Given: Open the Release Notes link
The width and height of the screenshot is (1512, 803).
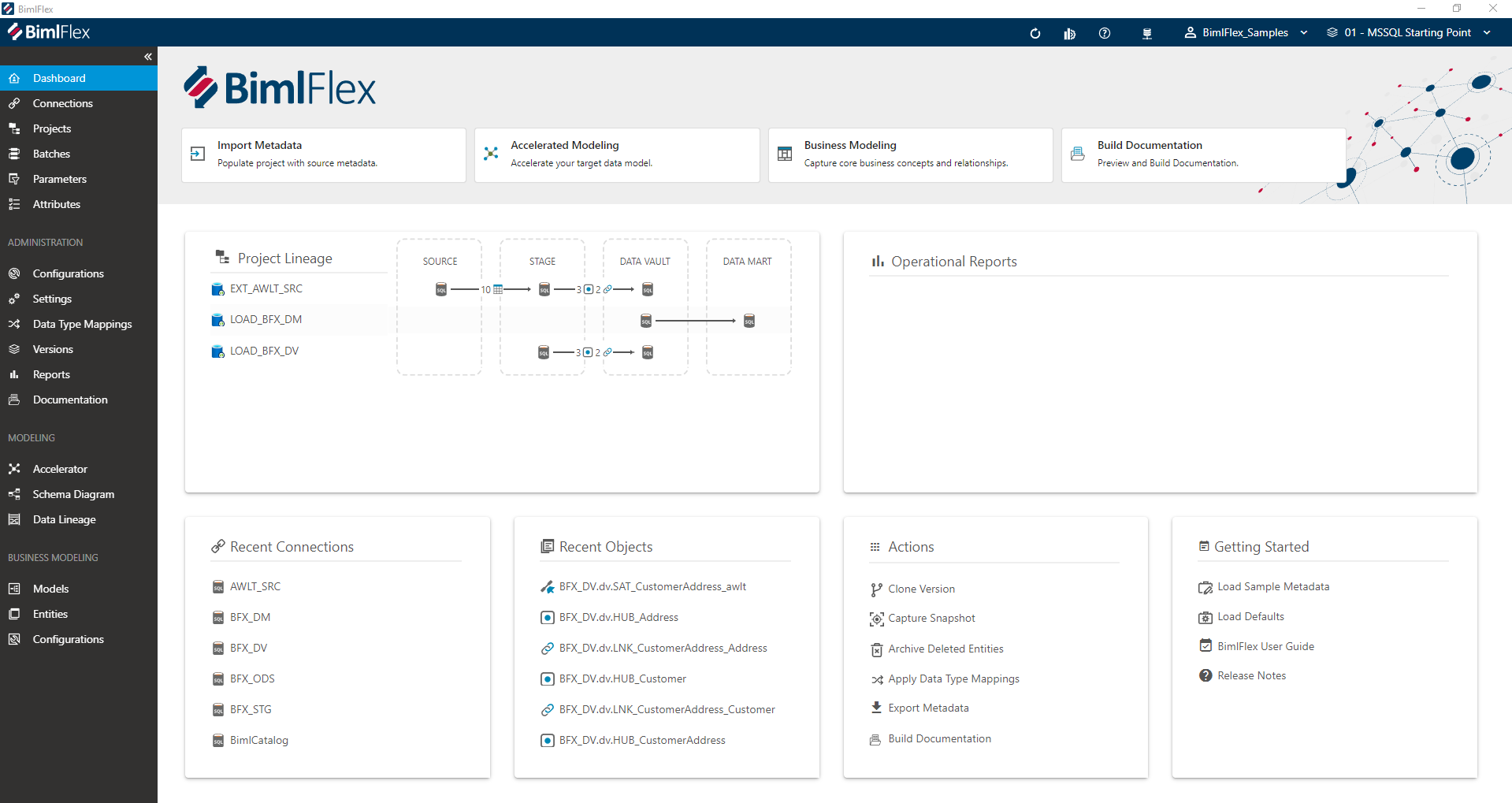Looking at the screenshot, I should point(1250,675).
